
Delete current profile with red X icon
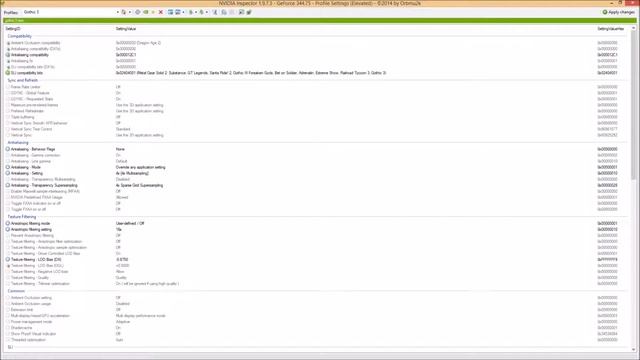(161, 12)
